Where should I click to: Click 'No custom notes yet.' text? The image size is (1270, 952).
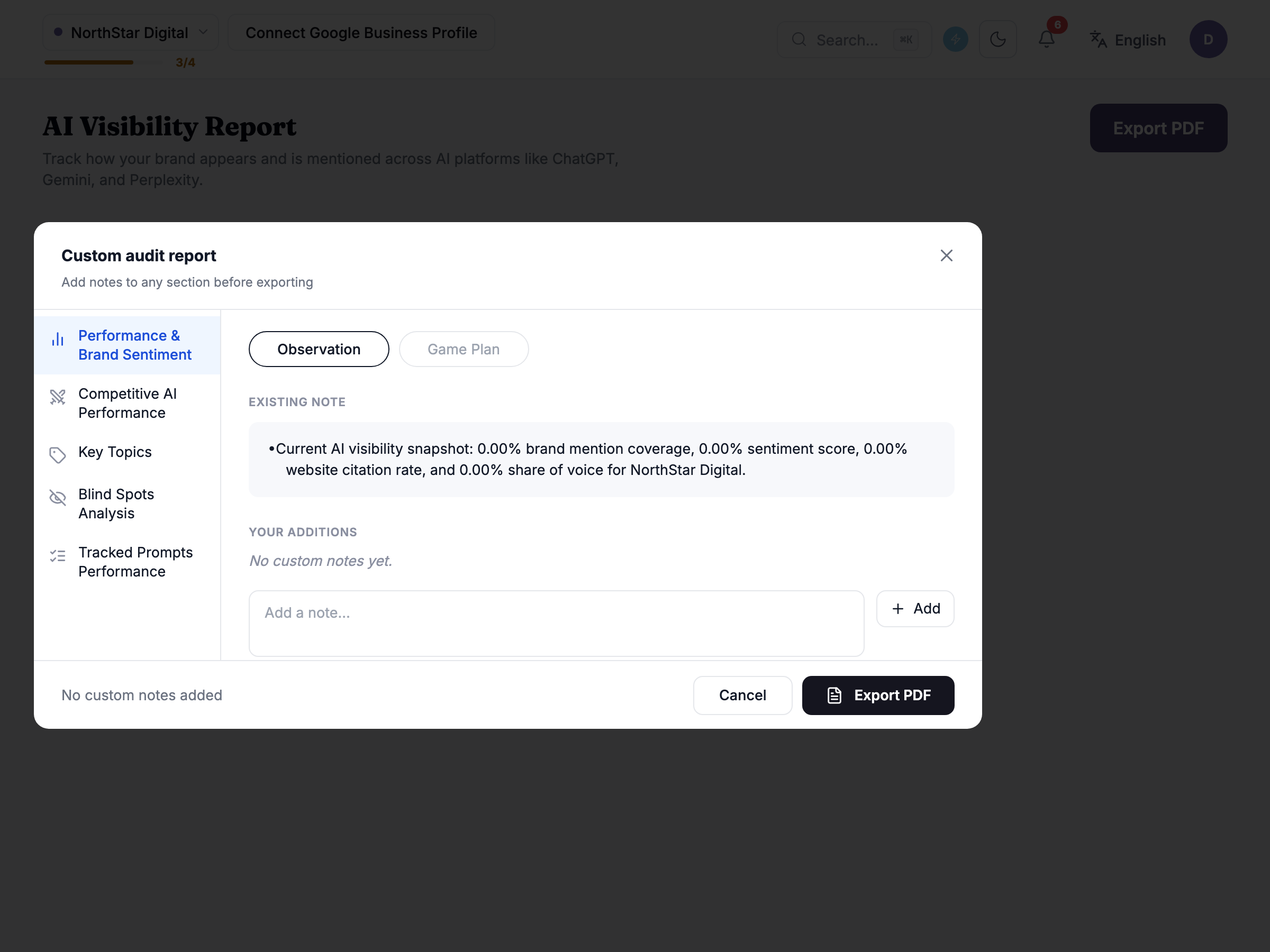click(x=320, y=561)
